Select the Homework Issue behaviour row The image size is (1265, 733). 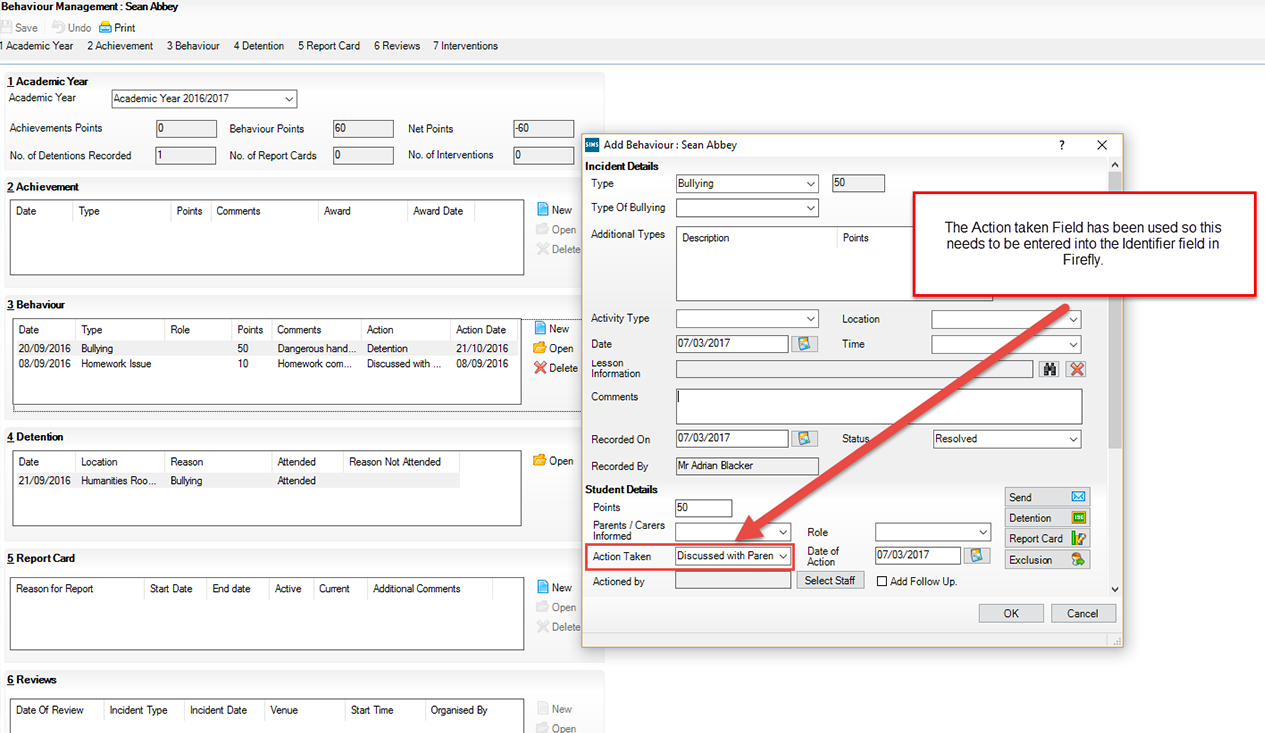click(264, 364)
